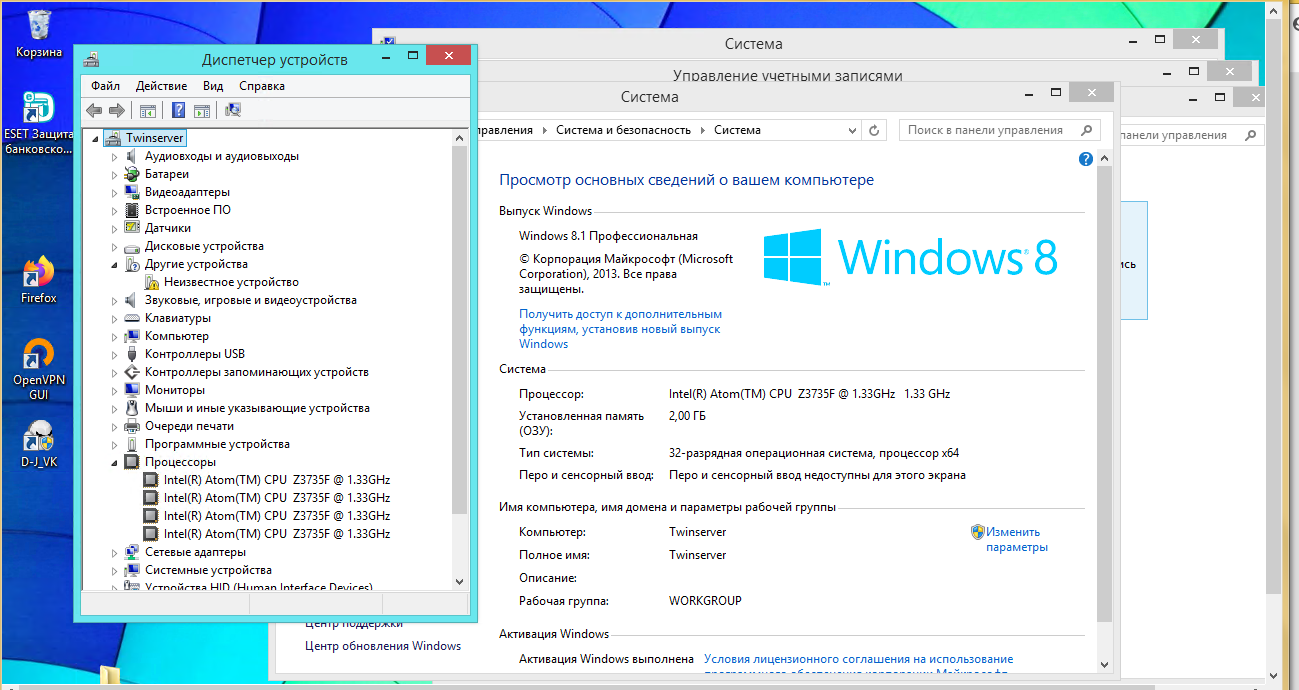Expand the Видеоадаптеры tree node

pyautogui.click(x=114, y=193)
